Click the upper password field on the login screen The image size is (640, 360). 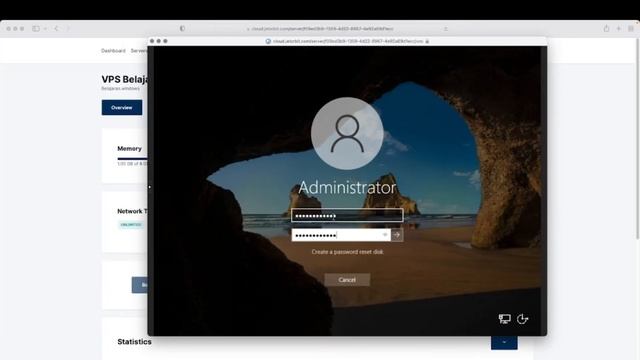point(347,216)
